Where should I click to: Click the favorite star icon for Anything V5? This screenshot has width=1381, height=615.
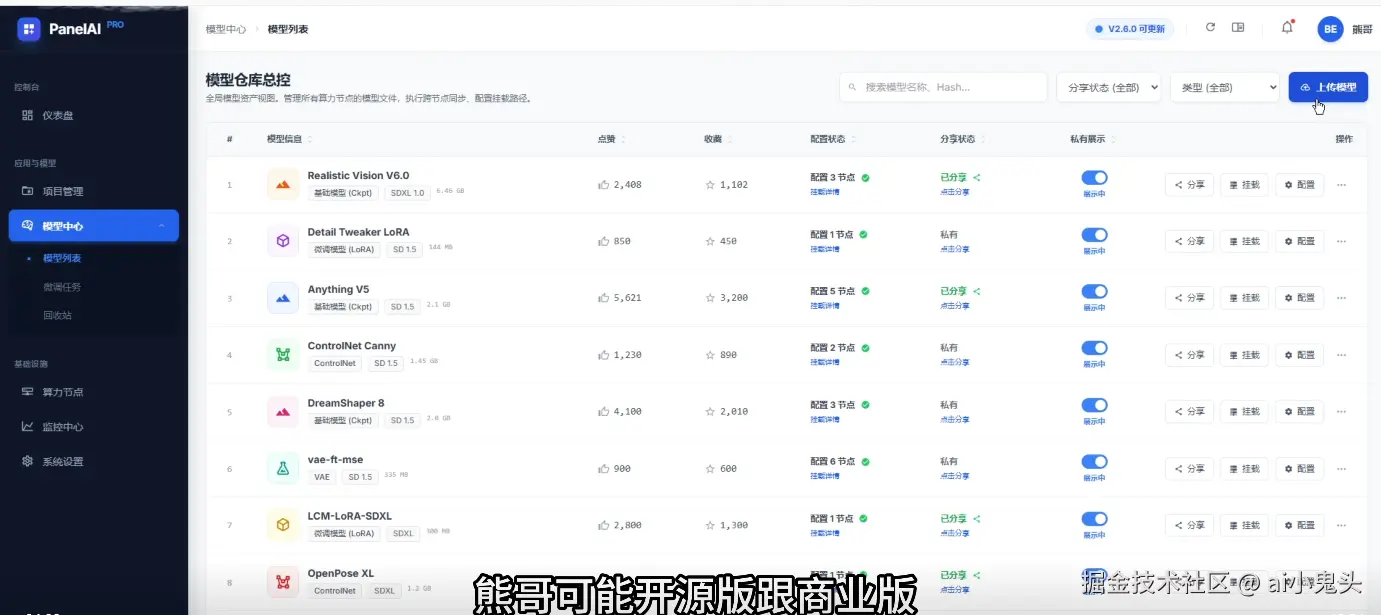(710, 298)
